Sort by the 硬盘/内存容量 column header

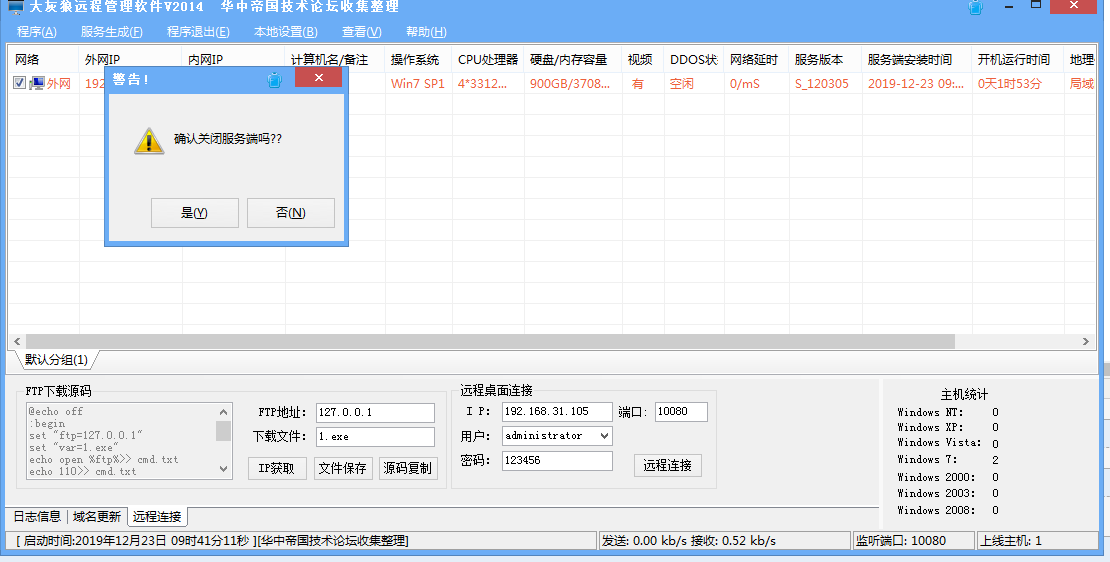pos(573,59)
